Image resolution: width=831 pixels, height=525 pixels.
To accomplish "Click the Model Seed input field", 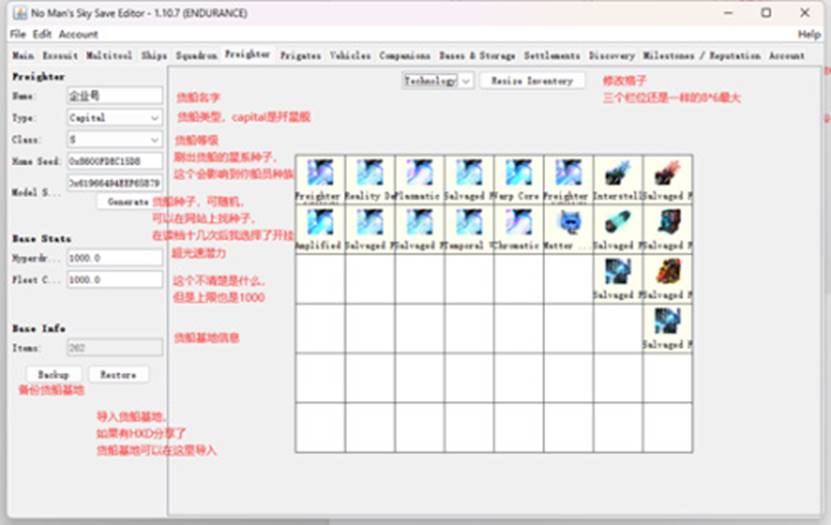I will coord(114,183).
